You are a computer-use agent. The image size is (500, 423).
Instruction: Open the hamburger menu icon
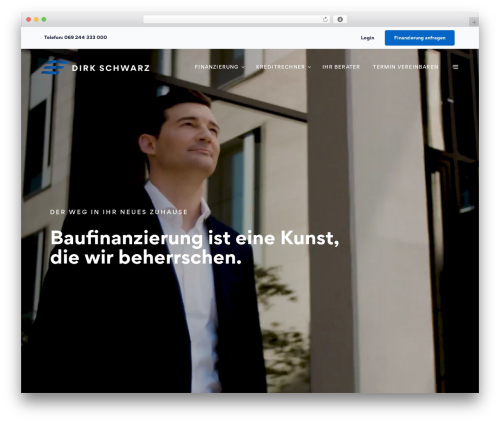(x=455, y=67)
